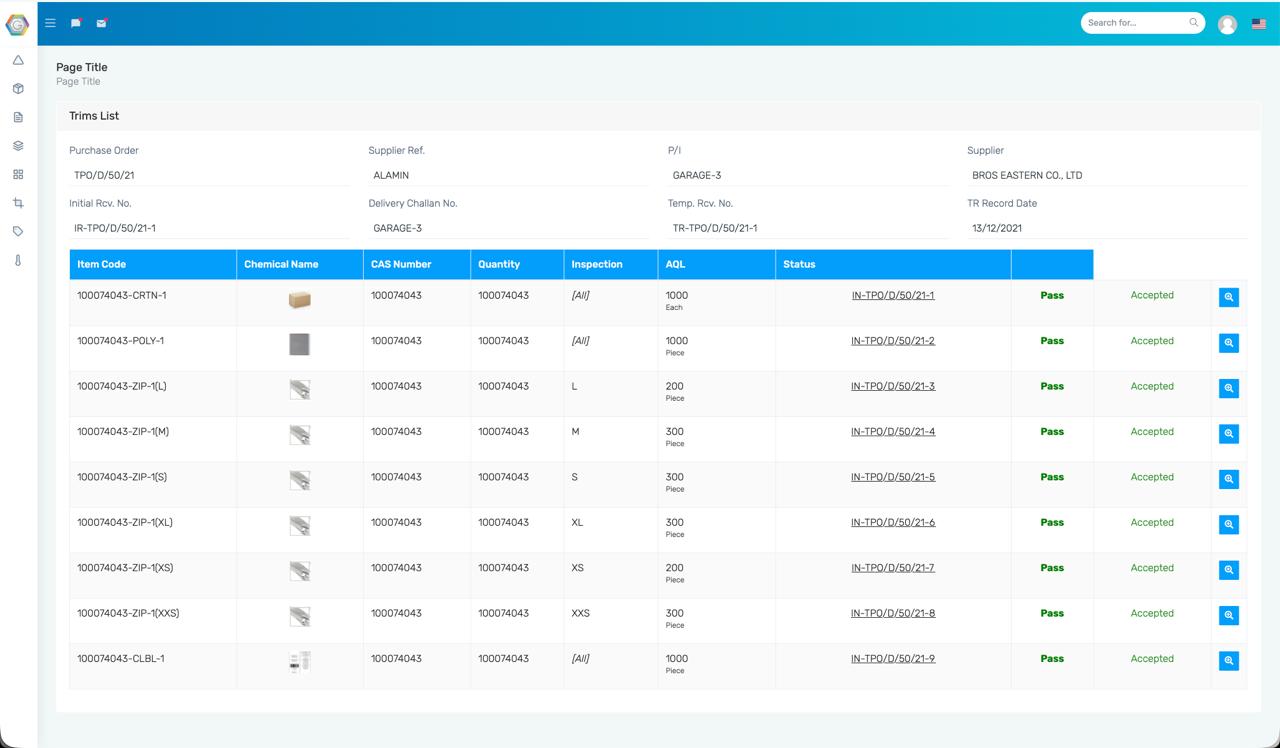Click the grid squares icon in sidebar
This screenshot has height=748, width=1280.
[18, 174]
